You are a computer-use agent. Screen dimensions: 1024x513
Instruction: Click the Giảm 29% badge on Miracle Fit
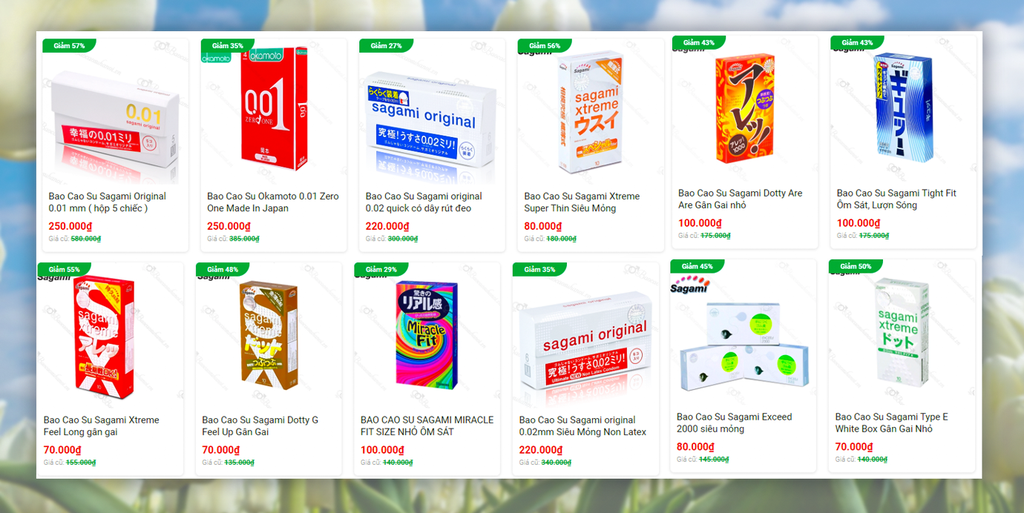381,270
